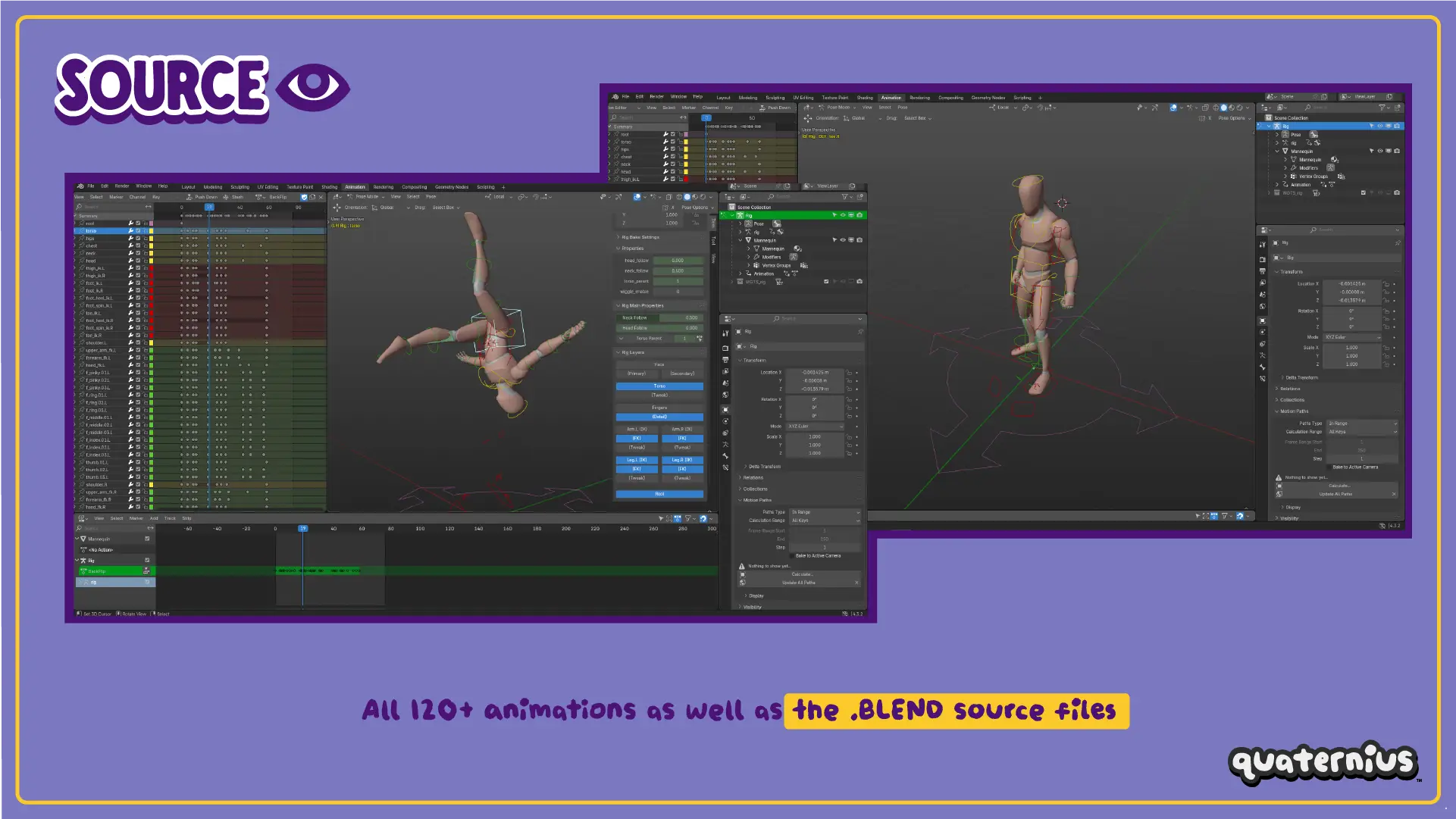The image size is (1456, 819).
Task: Click lock icon beside Location X in front window
Action: click(849, 373)
